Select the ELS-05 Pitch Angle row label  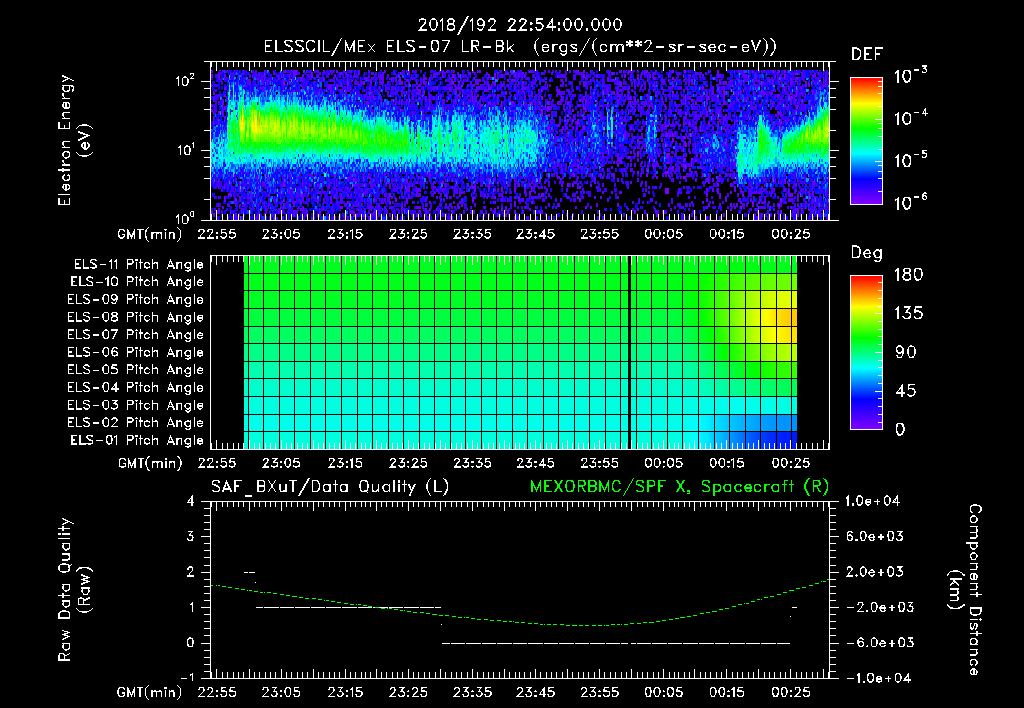point(136,370)
